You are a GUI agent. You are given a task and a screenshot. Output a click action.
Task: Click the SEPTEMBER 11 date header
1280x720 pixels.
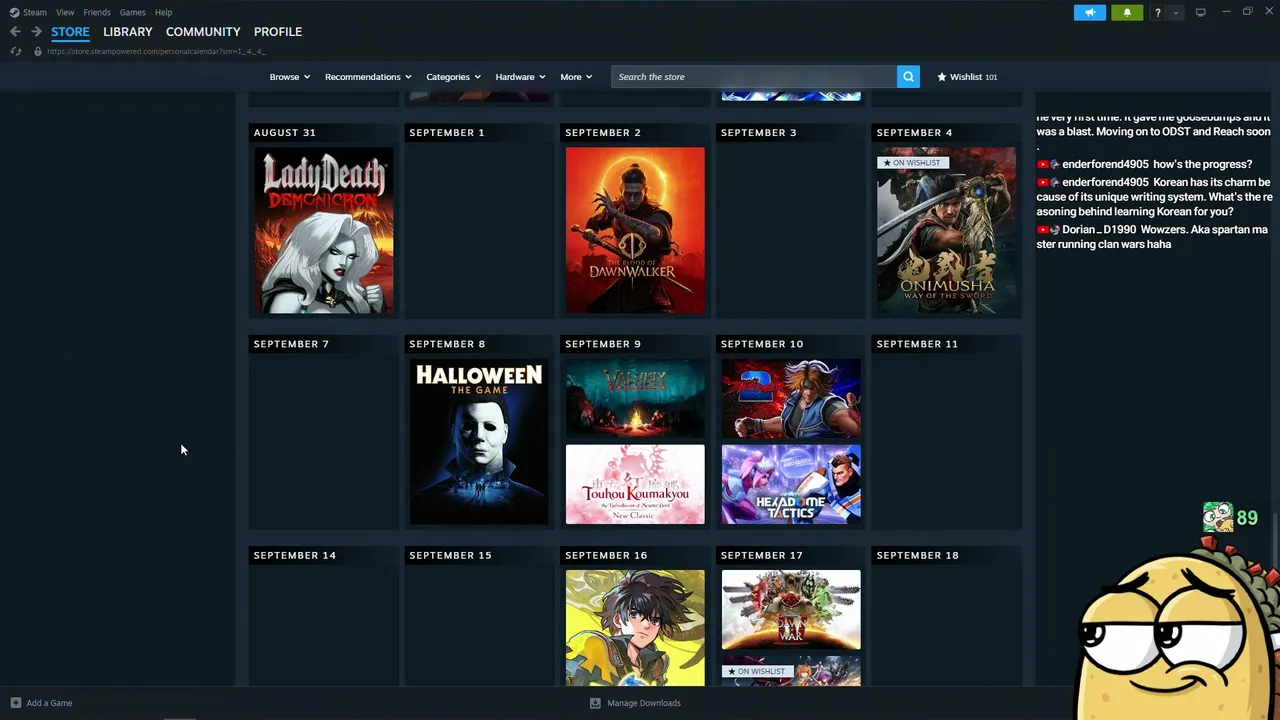pos(917,344)
